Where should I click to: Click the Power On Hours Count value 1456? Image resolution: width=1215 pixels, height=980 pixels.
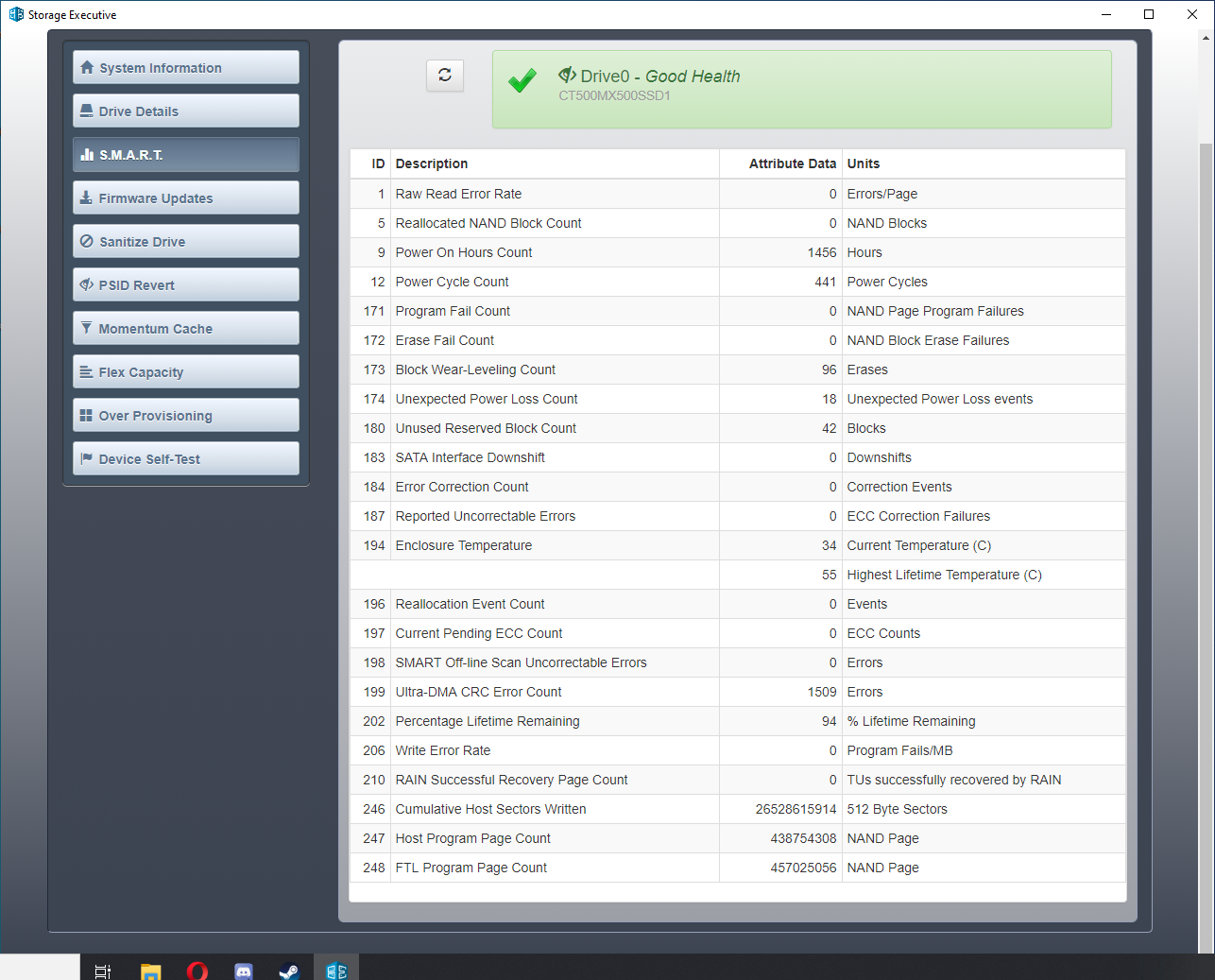click(x=822, y=252)
